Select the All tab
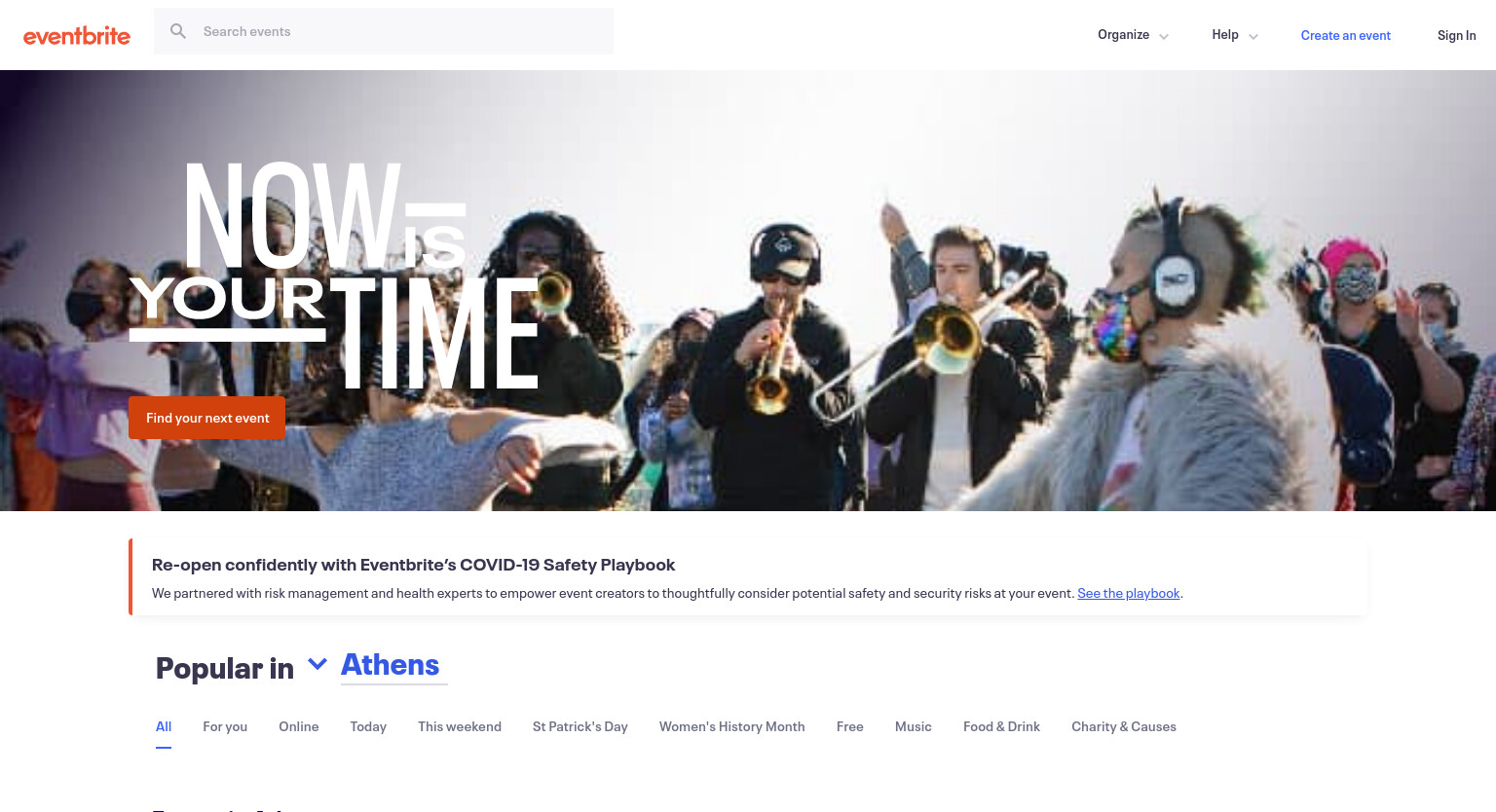 point(164,726)
